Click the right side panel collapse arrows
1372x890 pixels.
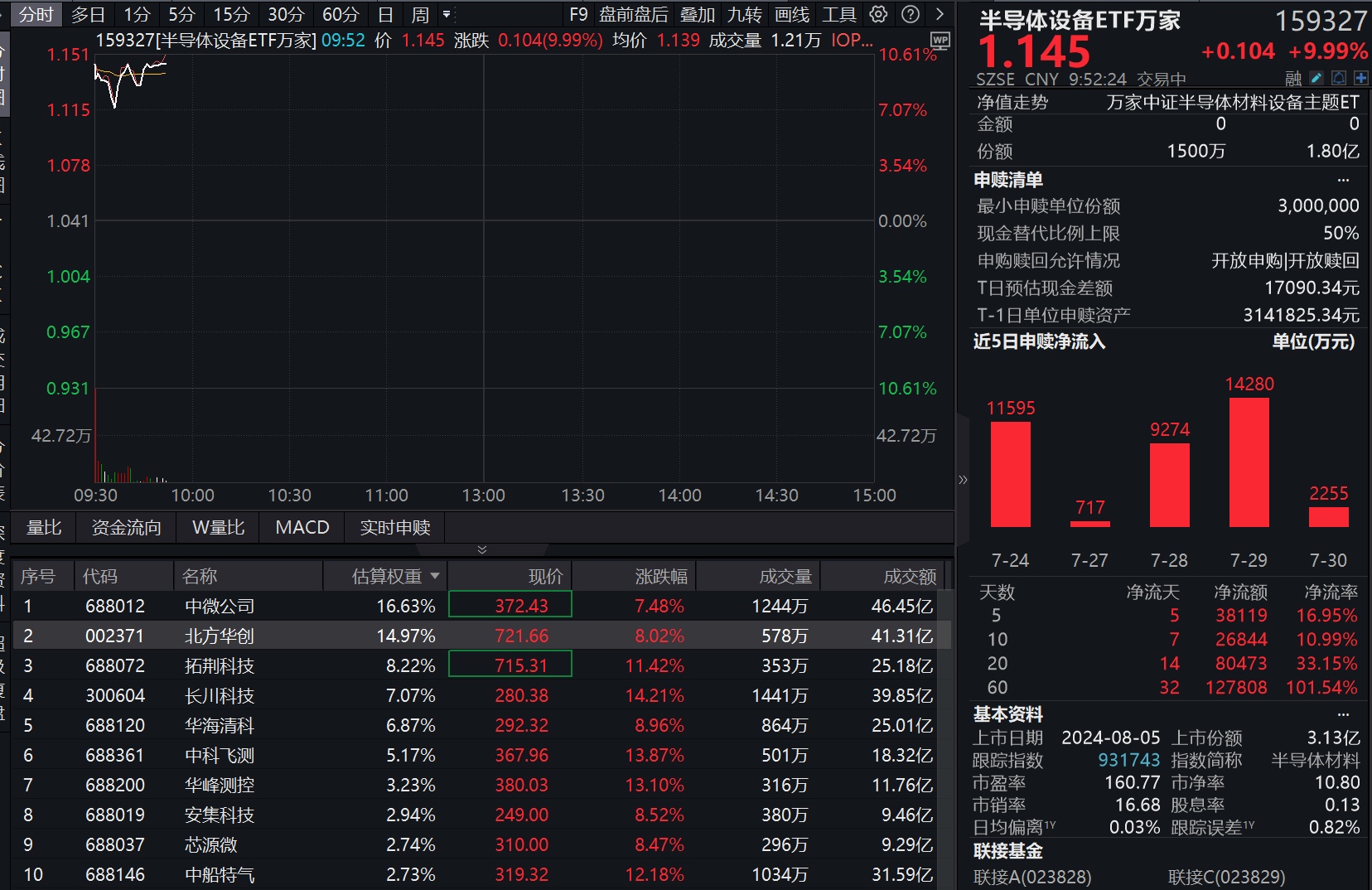(x=963, y=480)
